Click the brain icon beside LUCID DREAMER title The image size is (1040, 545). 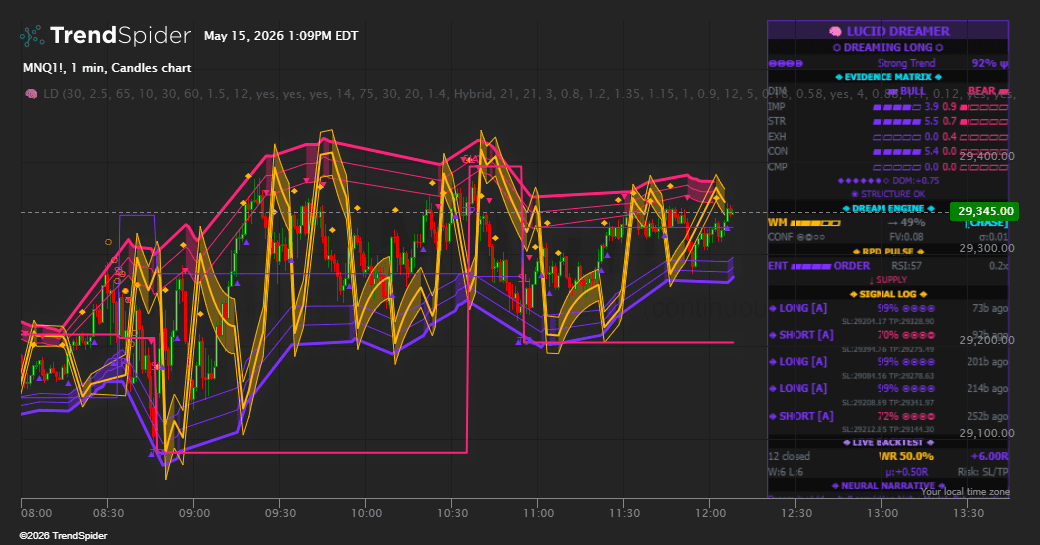coord(836,31)
